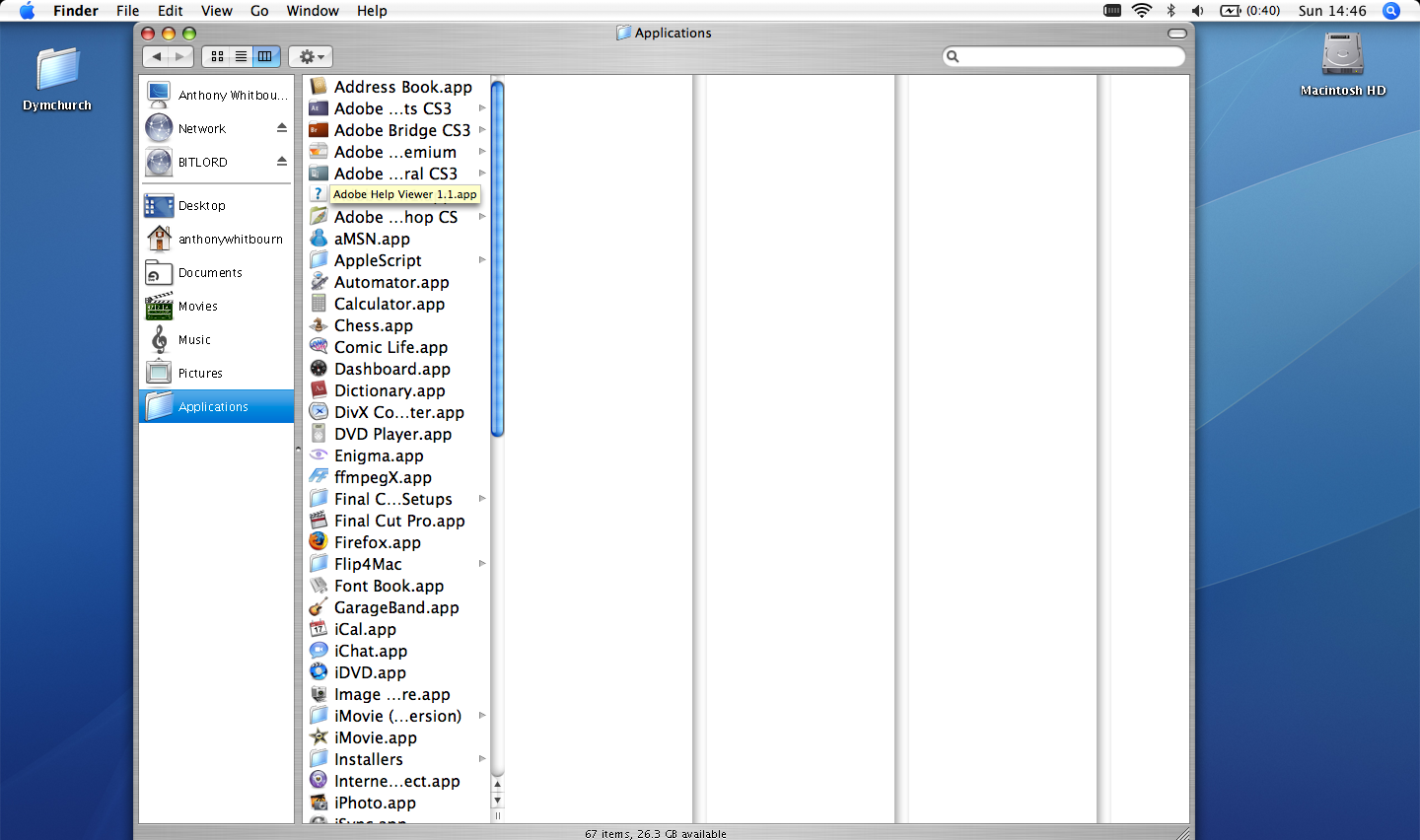Expand the Final C...Setups folder arrow
The height and width of the screenshot is (840, 1420).
click(x=482, y=499)
